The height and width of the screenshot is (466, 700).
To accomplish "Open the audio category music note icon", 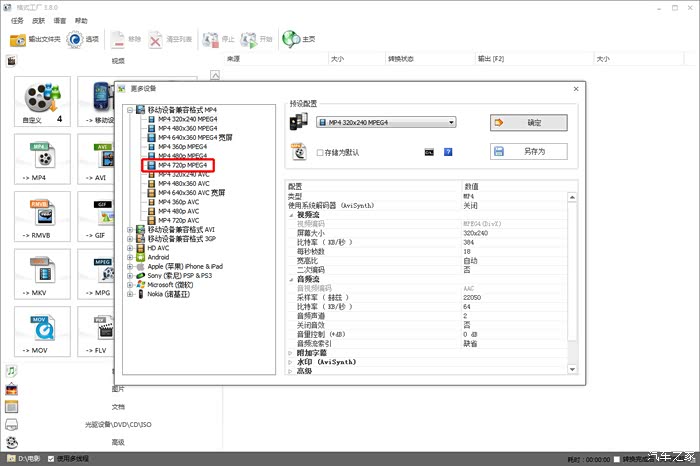I will (x=11, y=370).
